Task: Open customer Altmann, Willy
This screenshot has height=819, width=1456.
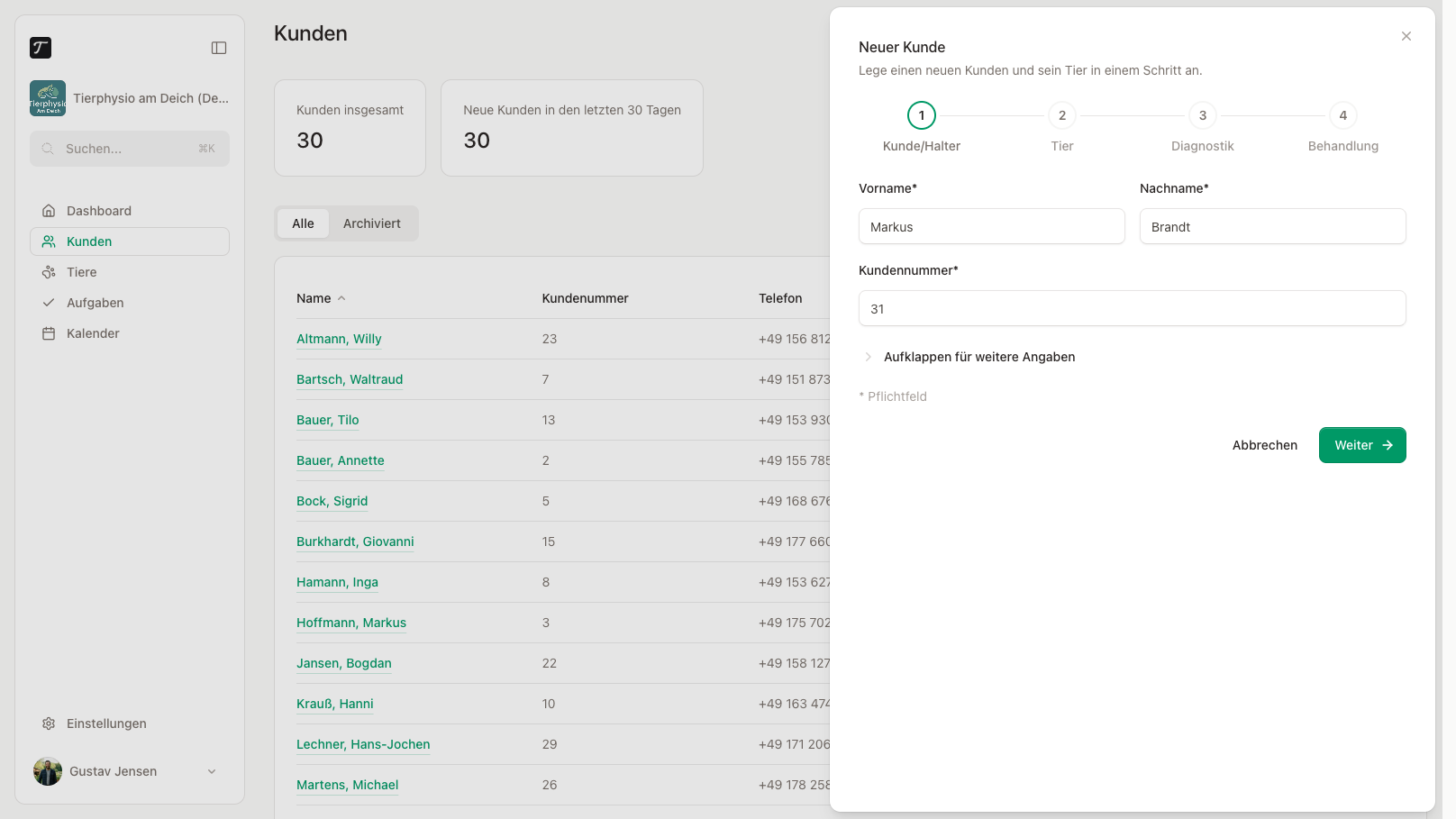Action: click(x=339, y=339)
